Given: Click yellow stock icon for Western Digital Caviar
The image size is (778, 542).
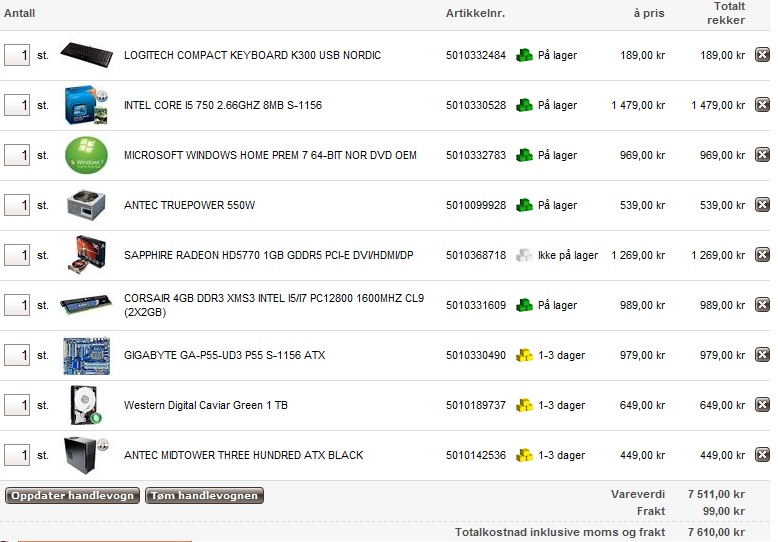Looking at the screenshot, I should tap(524, 406).
